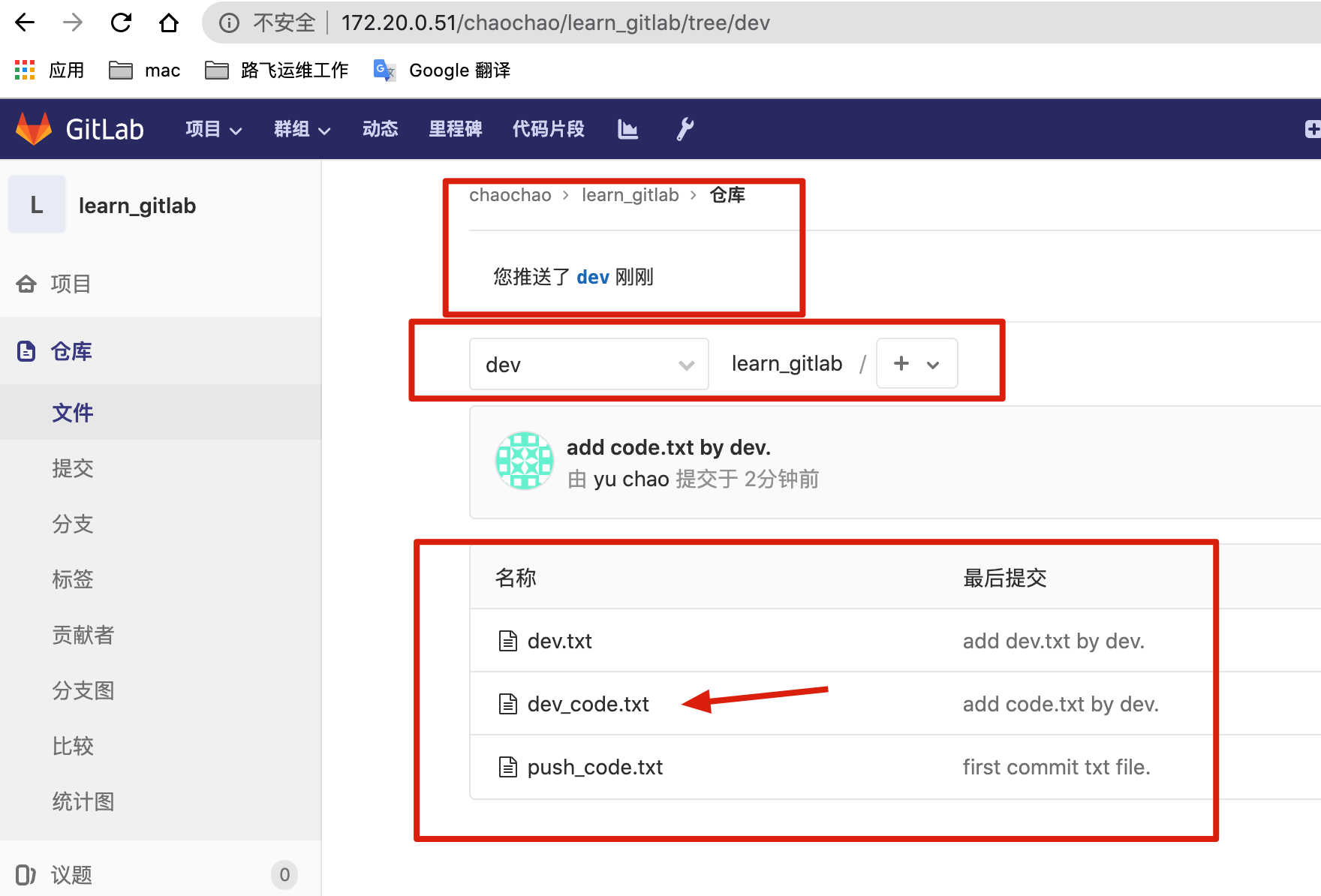Select 分支图 in the sidebar
This screenshot has width=1321, height=896.
tap(83, 690)
